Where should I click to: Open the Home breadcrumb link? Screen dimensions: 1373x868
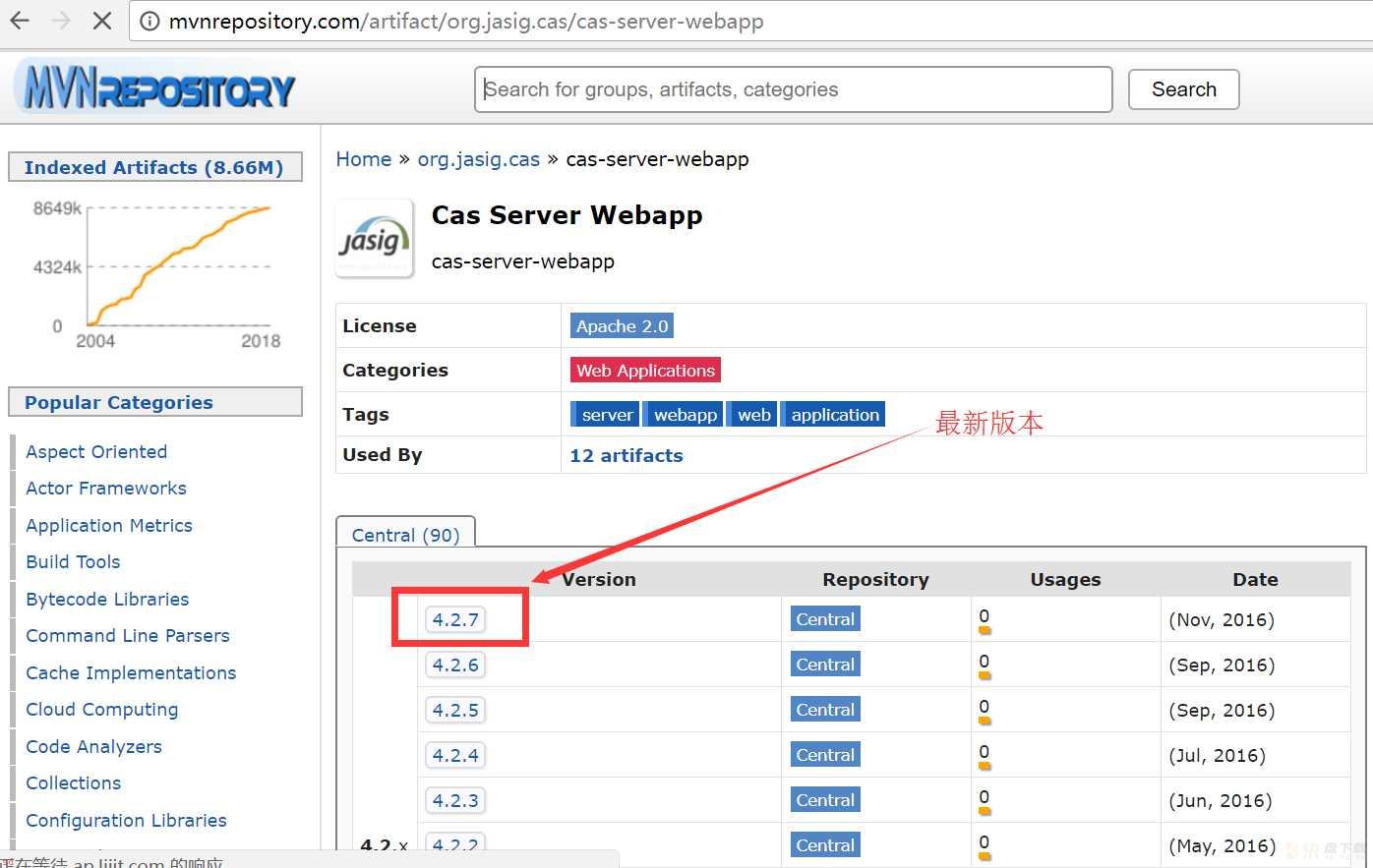(x=364, y=159)
